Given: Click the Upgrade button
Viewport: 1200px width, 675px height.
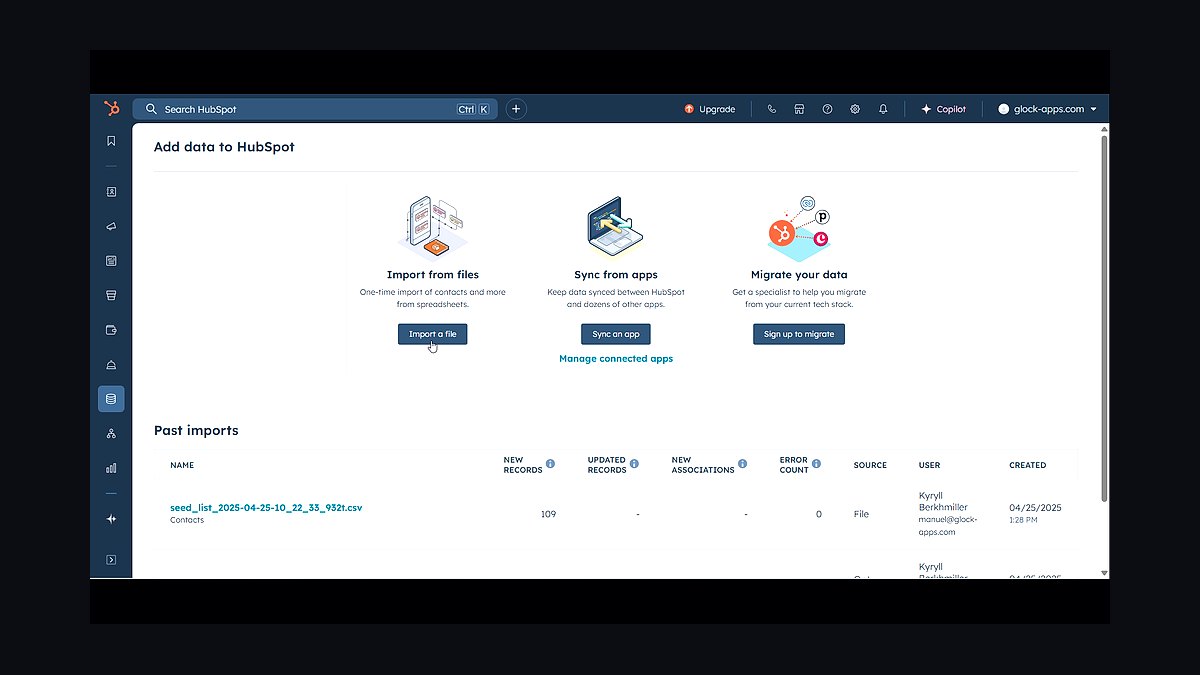Looking at the screenshot, I should [710, 109].
